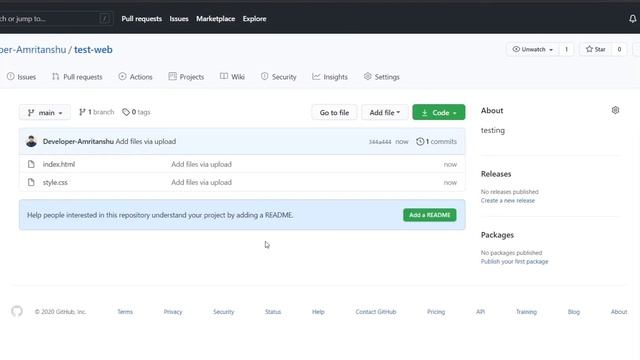Open Help in the footer
The image size is (640, 360).
pyautogui.click(x=318, y=312)
